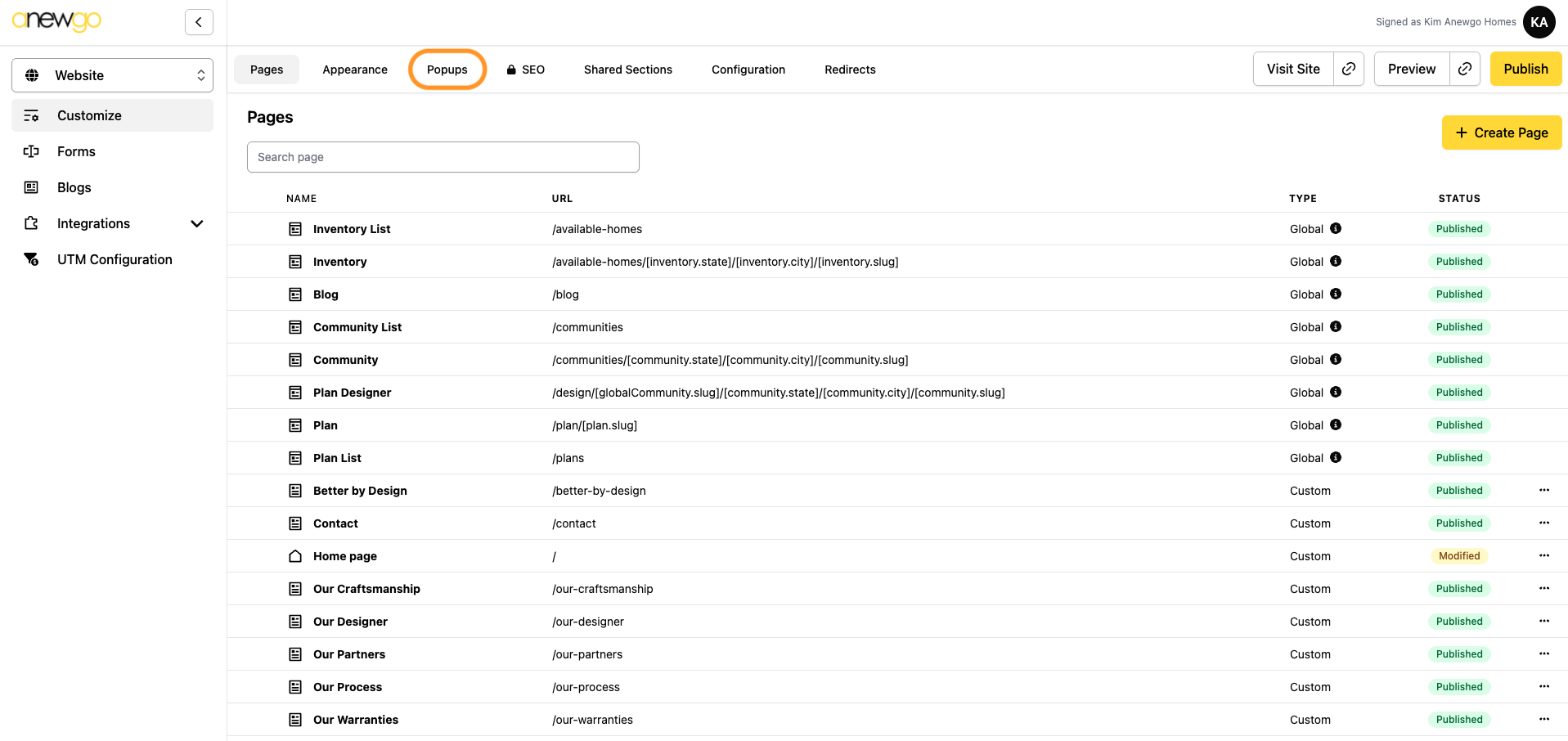Collapse the sidebar with the chevron button
The width and height of the screenshot is (1568, 741).
tap(199, 22)
